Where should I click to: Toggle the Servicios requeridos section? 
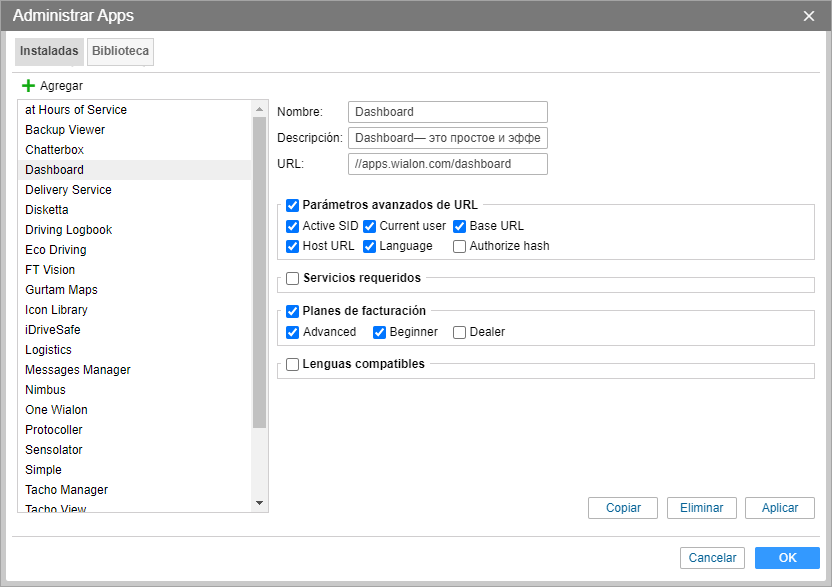click(292, 279)
